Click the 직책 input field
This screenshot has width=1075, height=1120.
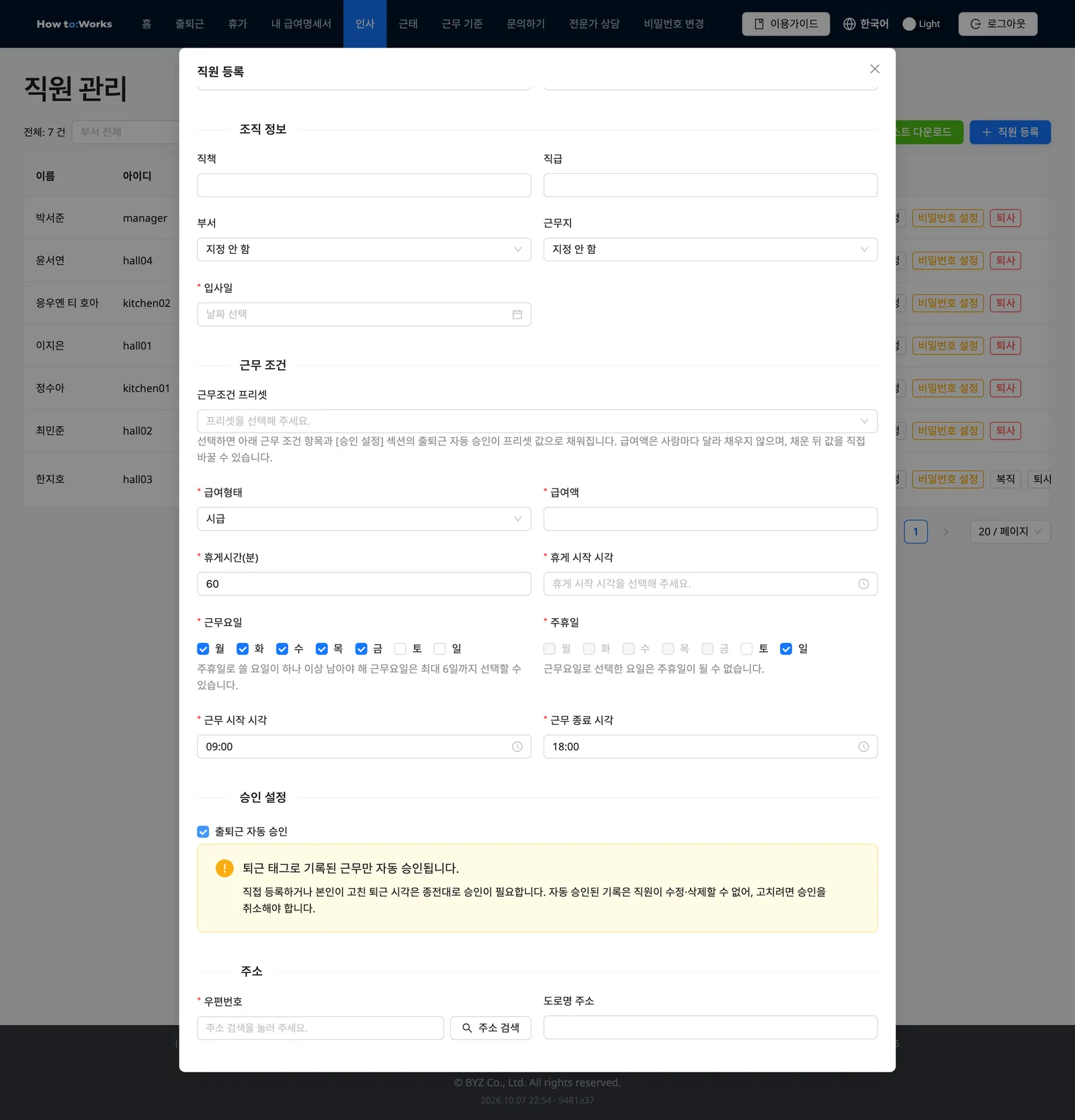tap(363, 185)
